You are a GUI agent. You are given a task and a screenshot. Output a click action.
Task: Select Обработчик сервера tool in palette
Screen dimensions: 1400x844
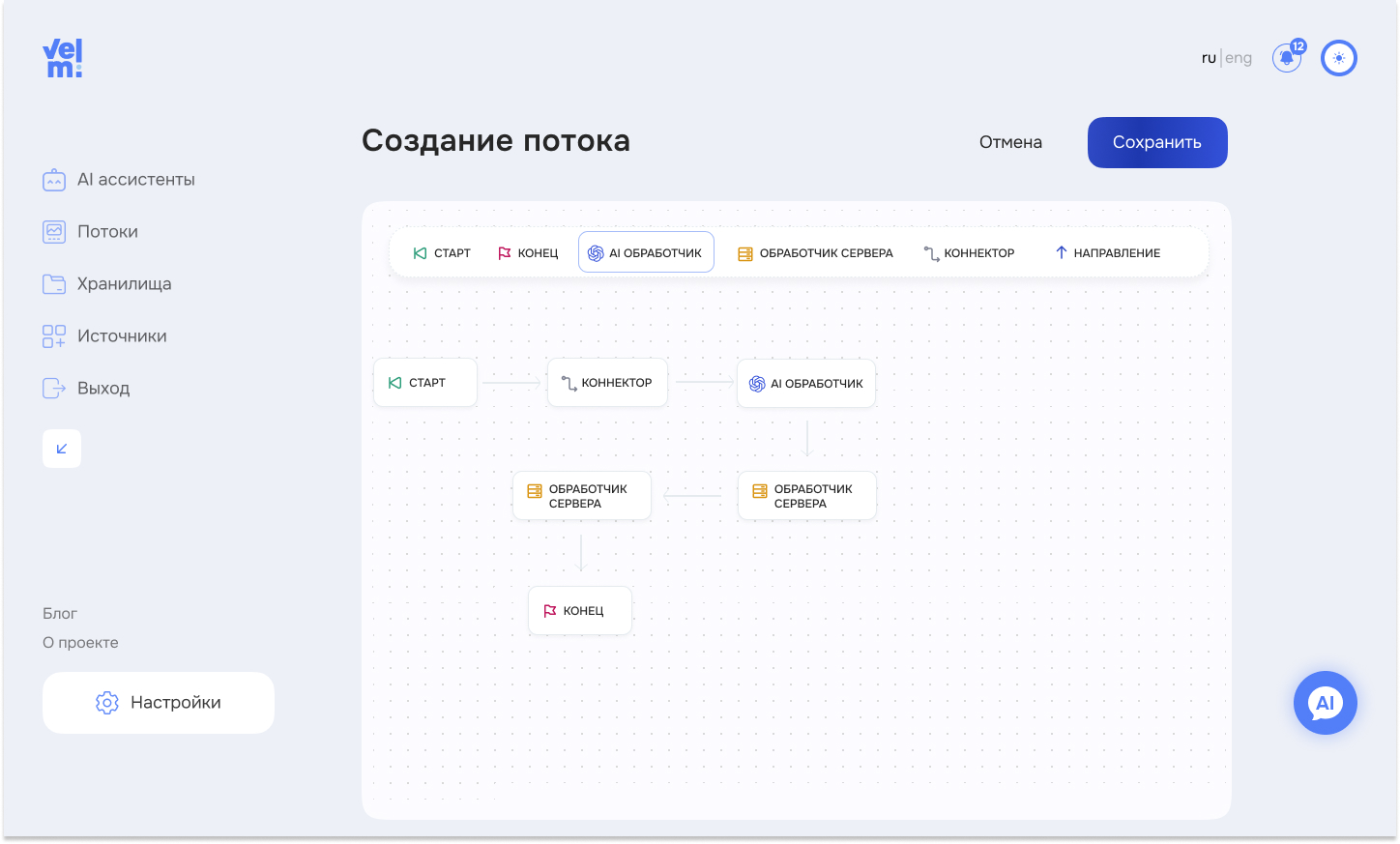coord(815,253)
